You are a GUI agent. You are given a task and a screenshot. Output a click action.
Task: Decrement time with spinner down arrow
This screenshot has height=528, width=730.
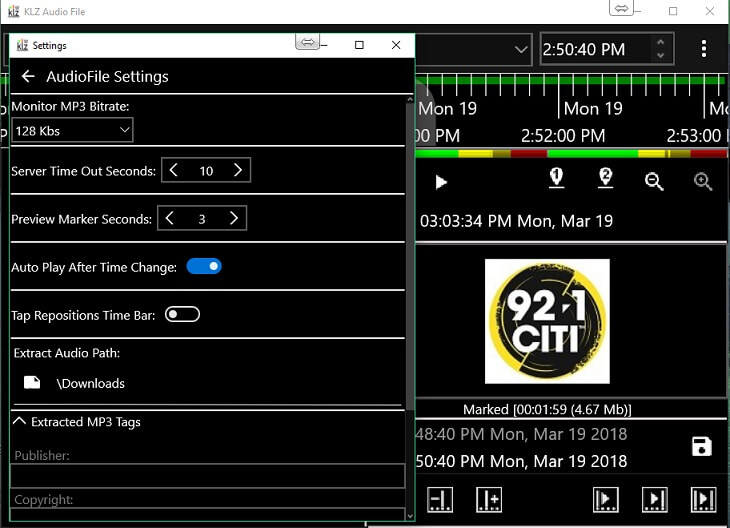tap(660, 55)
